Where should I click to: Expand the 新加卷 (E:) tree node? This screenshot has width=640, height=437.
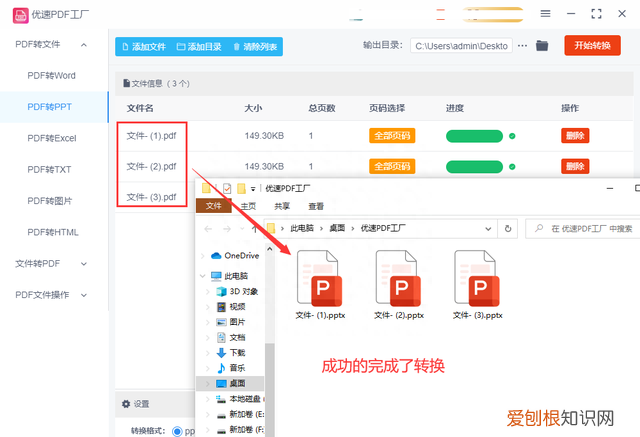click(x=207, y=415)
